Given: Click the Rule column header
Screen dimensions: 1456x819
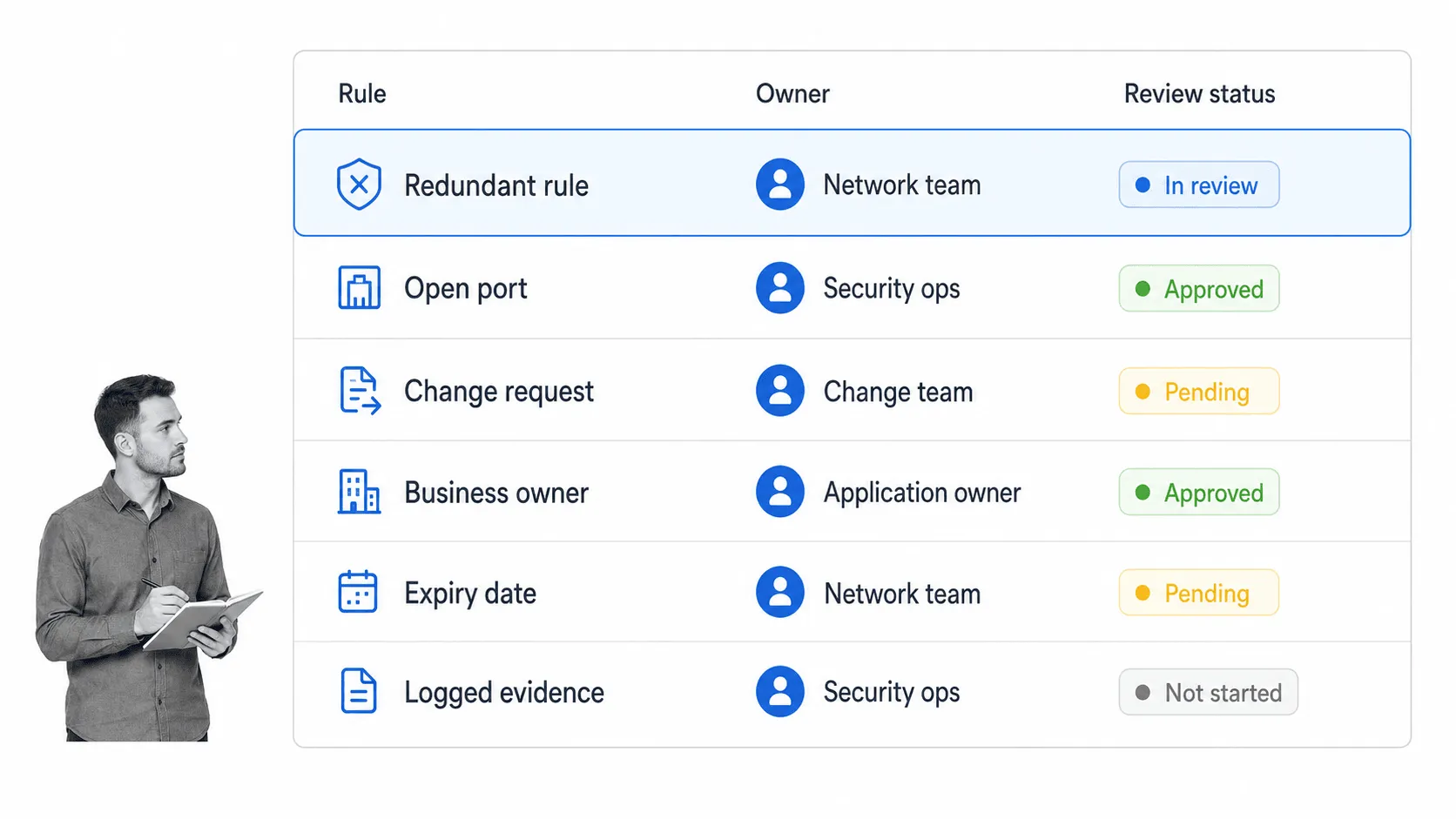Looking at the screenshot, I should (x=362, y=93).
